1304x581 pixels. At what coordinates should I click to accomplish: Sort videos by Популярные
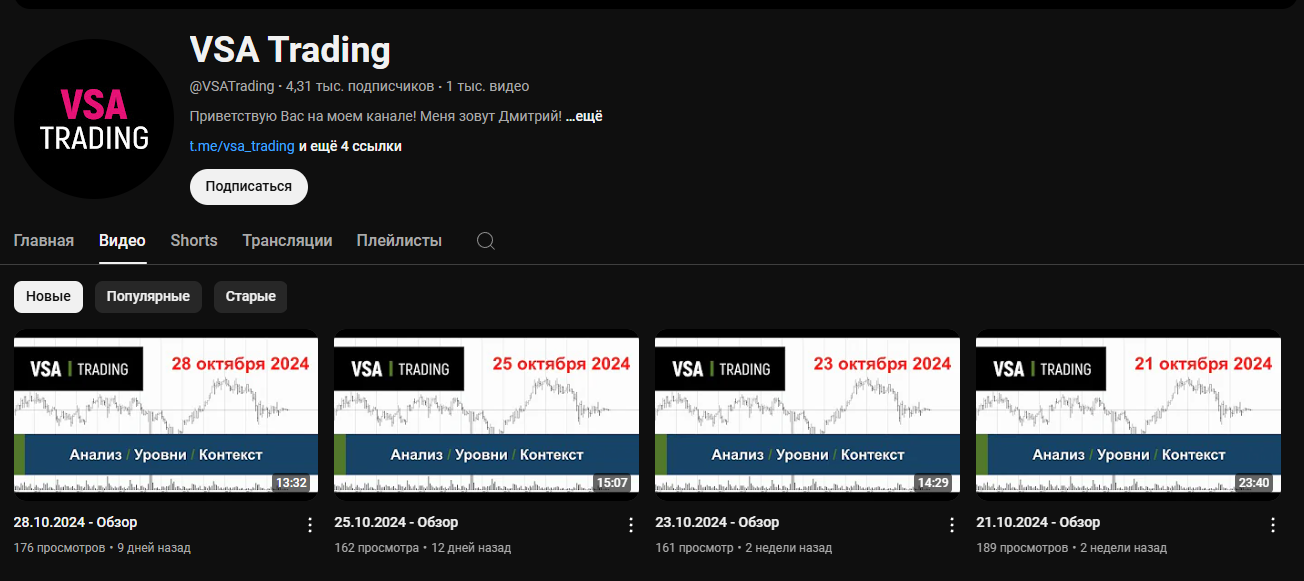pos(148,297)
